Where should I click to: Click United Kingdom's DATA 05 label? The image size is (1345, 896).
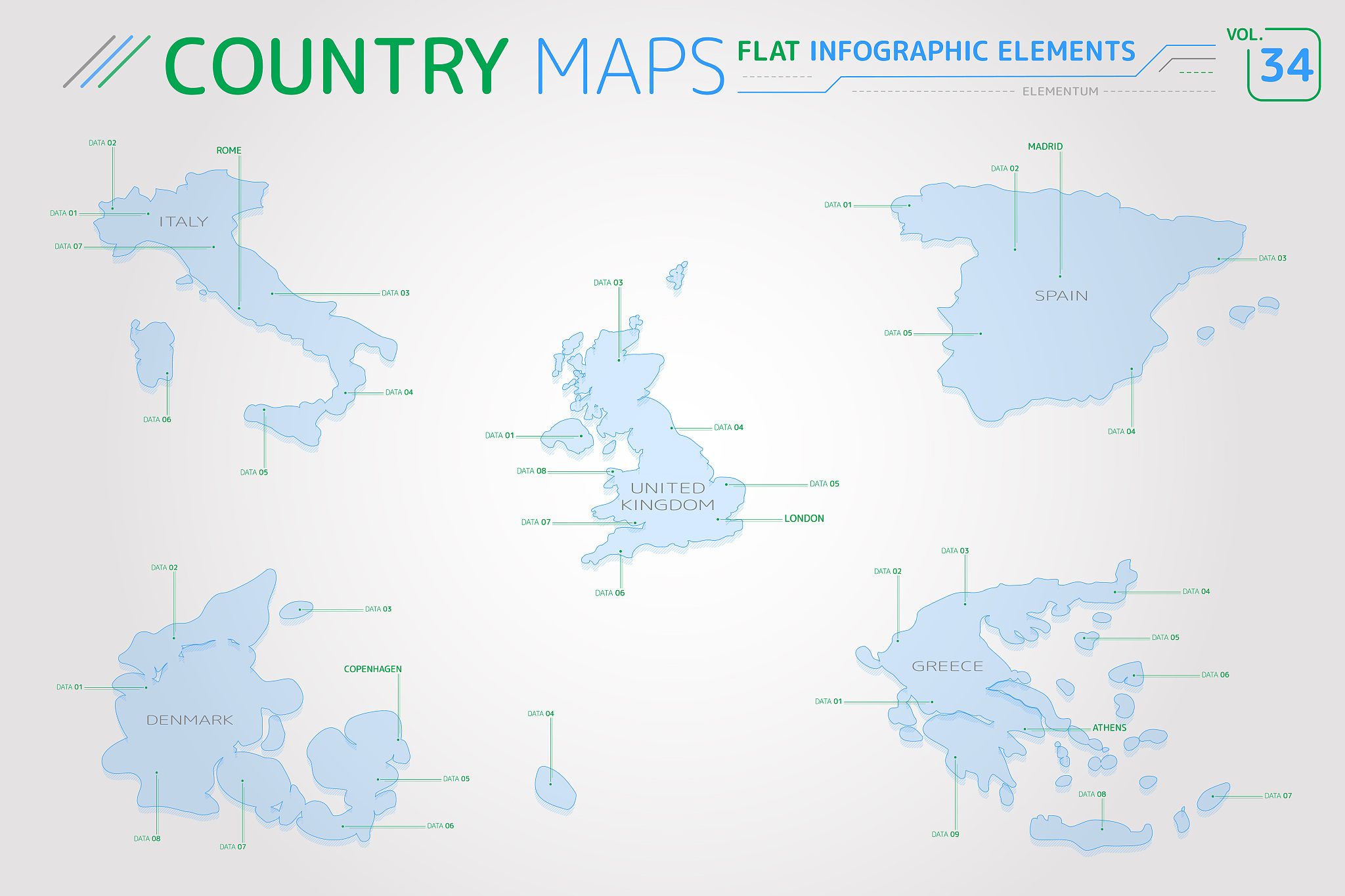click(824, 484)
